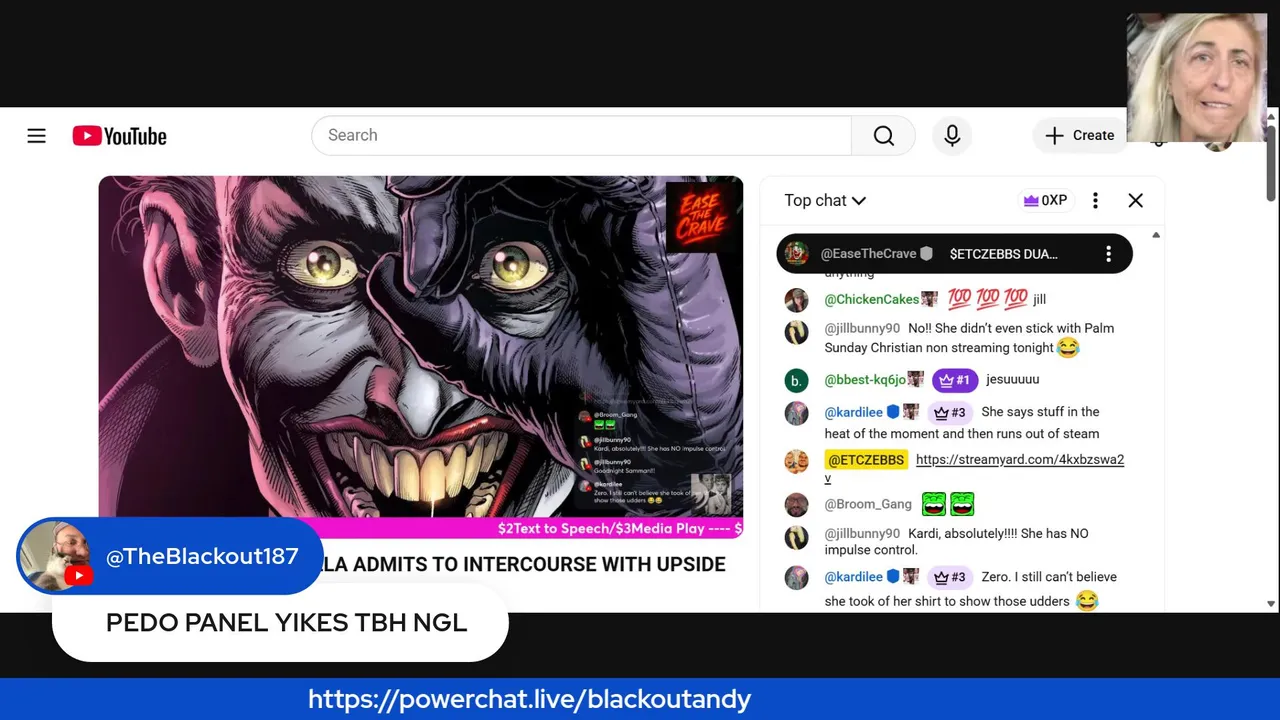Click the laughing emoji after 'streaming tonight'
Image resolution: width=1280 pixels, height=720 pixels.
[x=1068, y=348]
